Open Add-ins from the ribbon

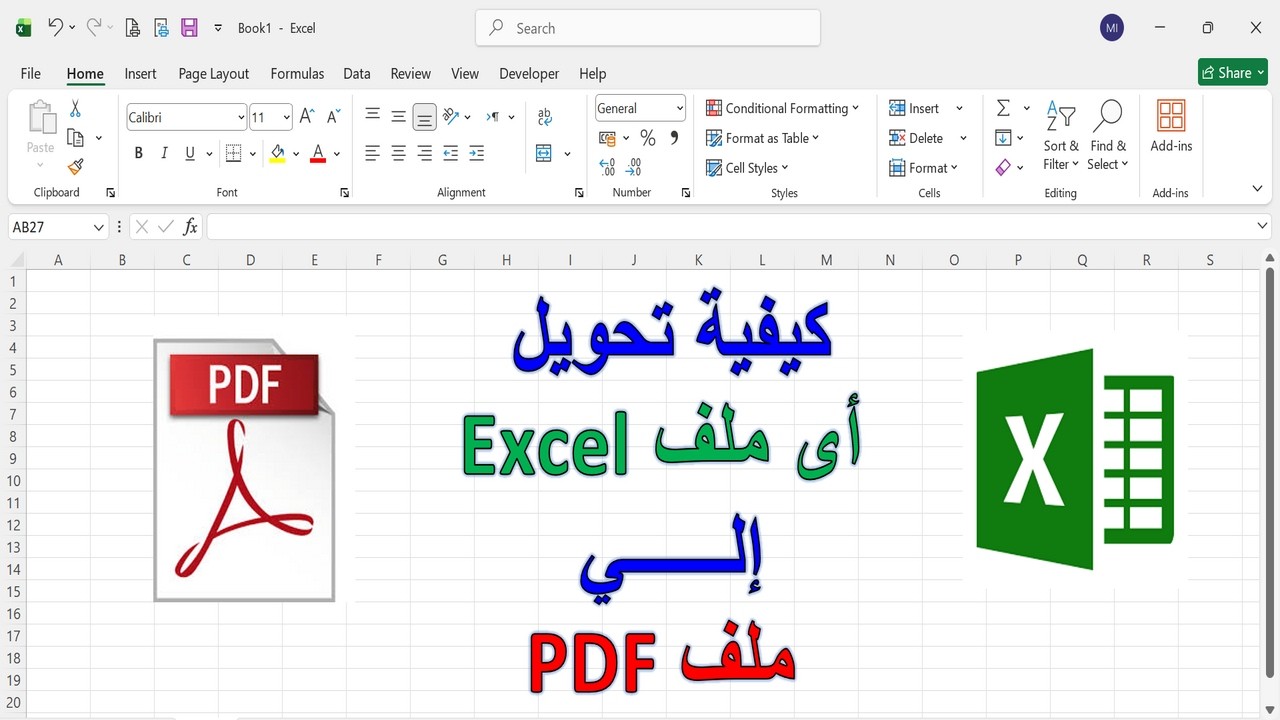click(1171, 127)
